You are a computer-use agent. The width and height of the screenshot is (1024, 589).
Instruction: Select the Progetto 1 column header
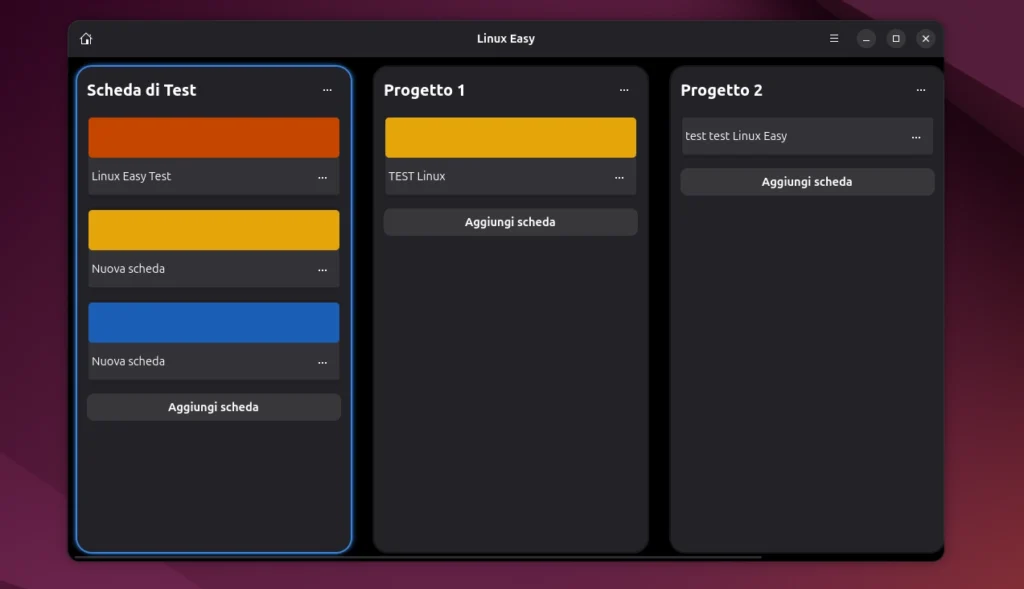tap(424, 90)
